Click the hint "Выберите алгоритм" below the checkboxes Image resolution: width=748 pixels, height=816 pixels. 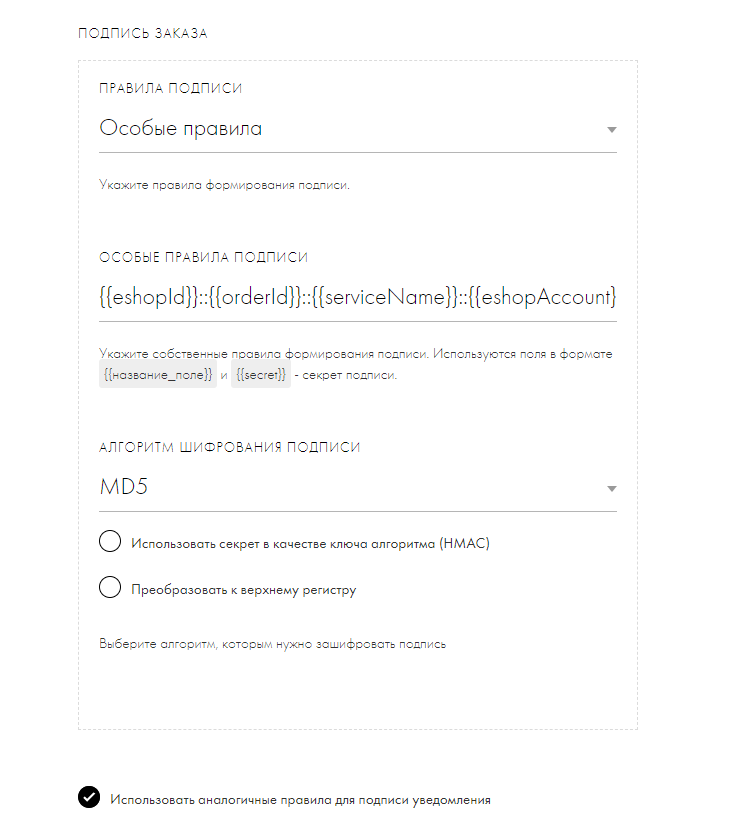click(x=272, y=644)
